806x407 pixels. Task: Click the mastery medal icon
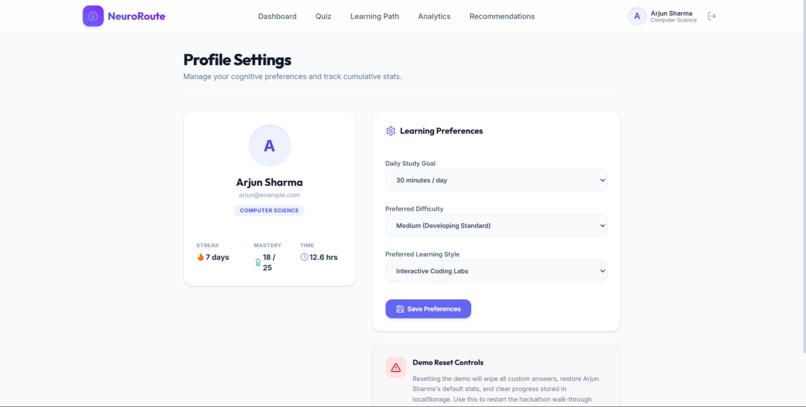pyautogui.click(x=258, y=263)
